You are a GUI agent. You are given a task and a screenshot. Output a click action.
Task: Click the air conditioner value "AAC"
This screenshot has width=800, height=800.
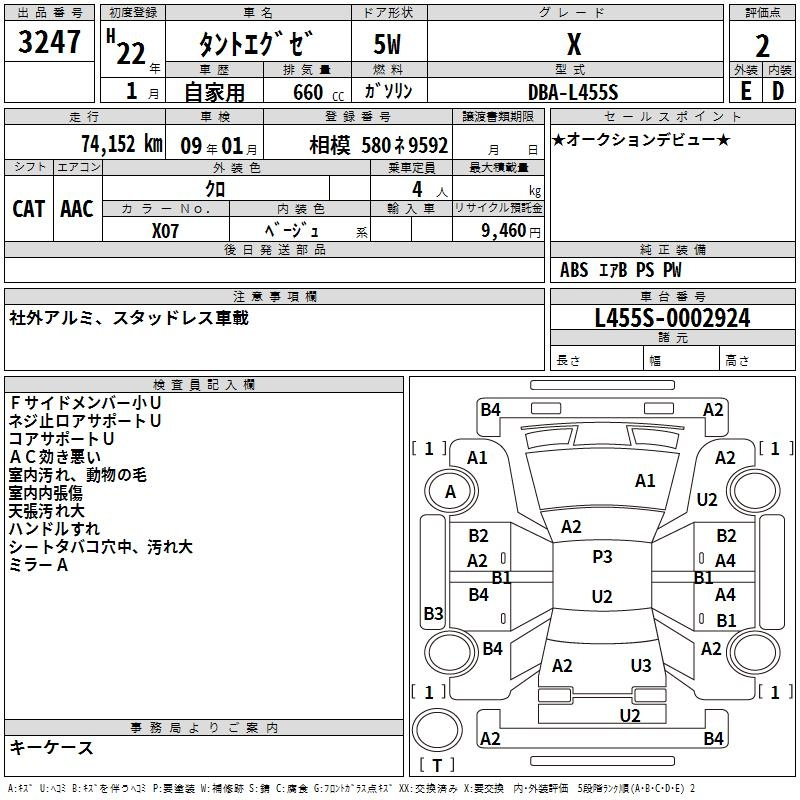tap(77, 209)
